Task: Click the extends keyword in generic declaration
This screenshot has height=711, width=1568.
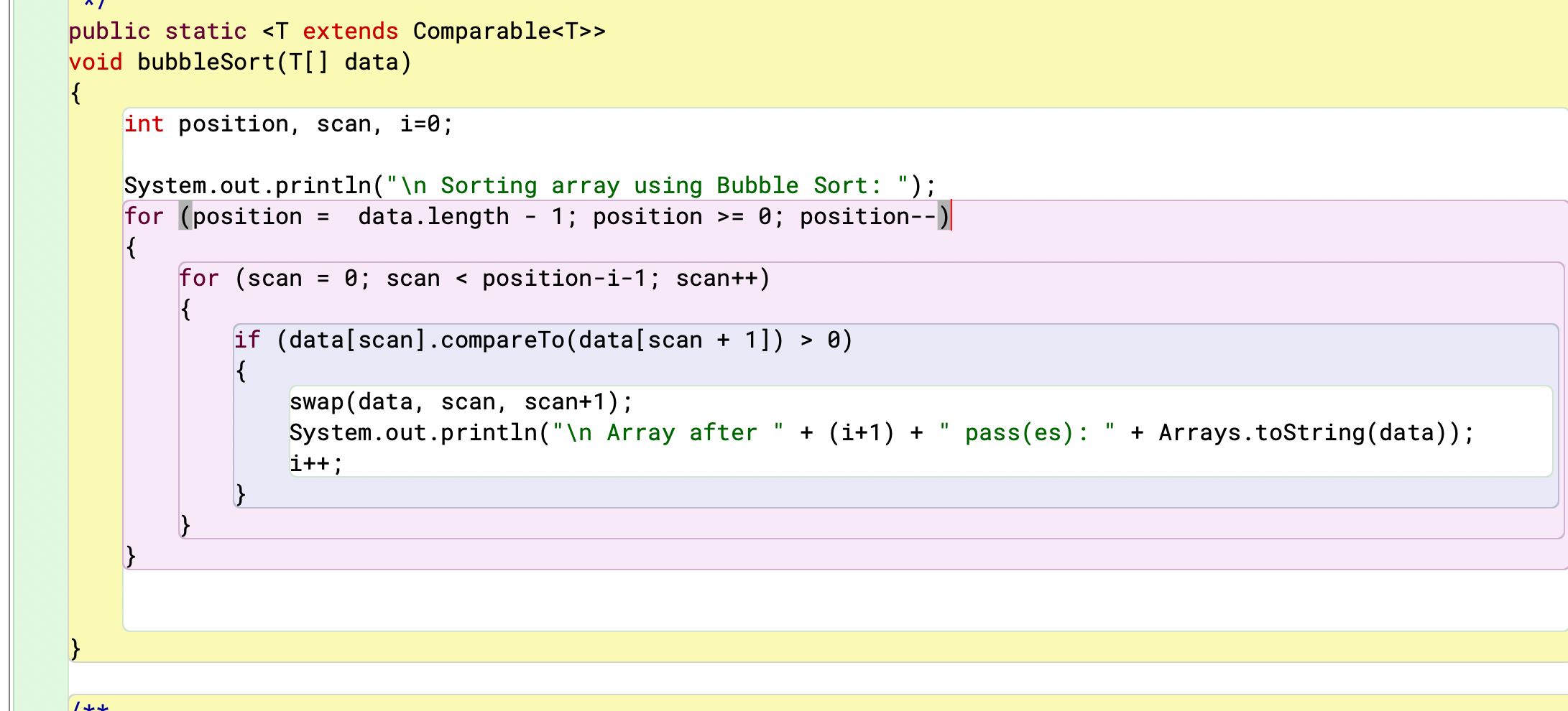Action: (350, 31)
